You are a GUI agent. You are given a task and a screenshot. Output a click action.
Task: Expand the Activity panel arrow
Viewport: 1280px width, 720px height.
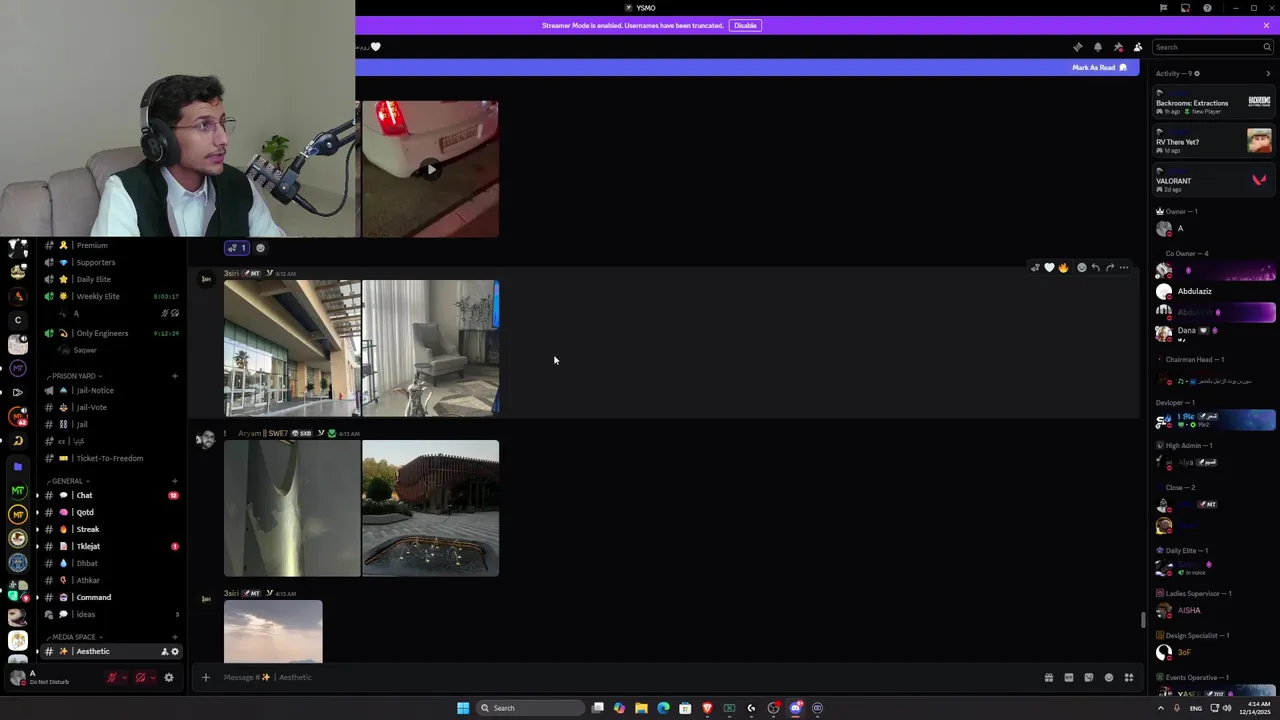tap(1268, 73)
